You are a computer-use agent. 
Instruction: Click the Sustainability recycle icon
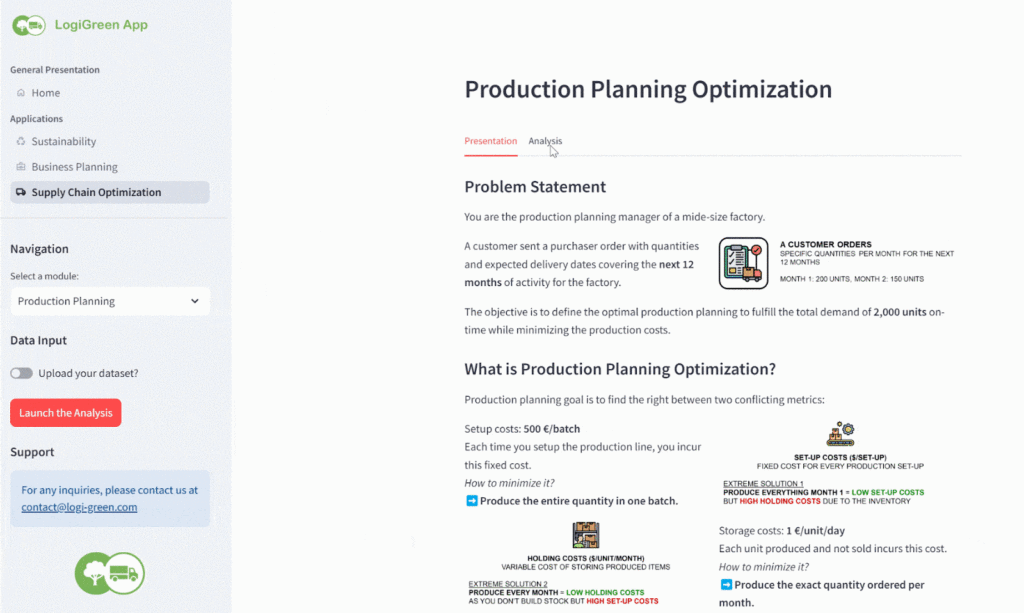21,142
